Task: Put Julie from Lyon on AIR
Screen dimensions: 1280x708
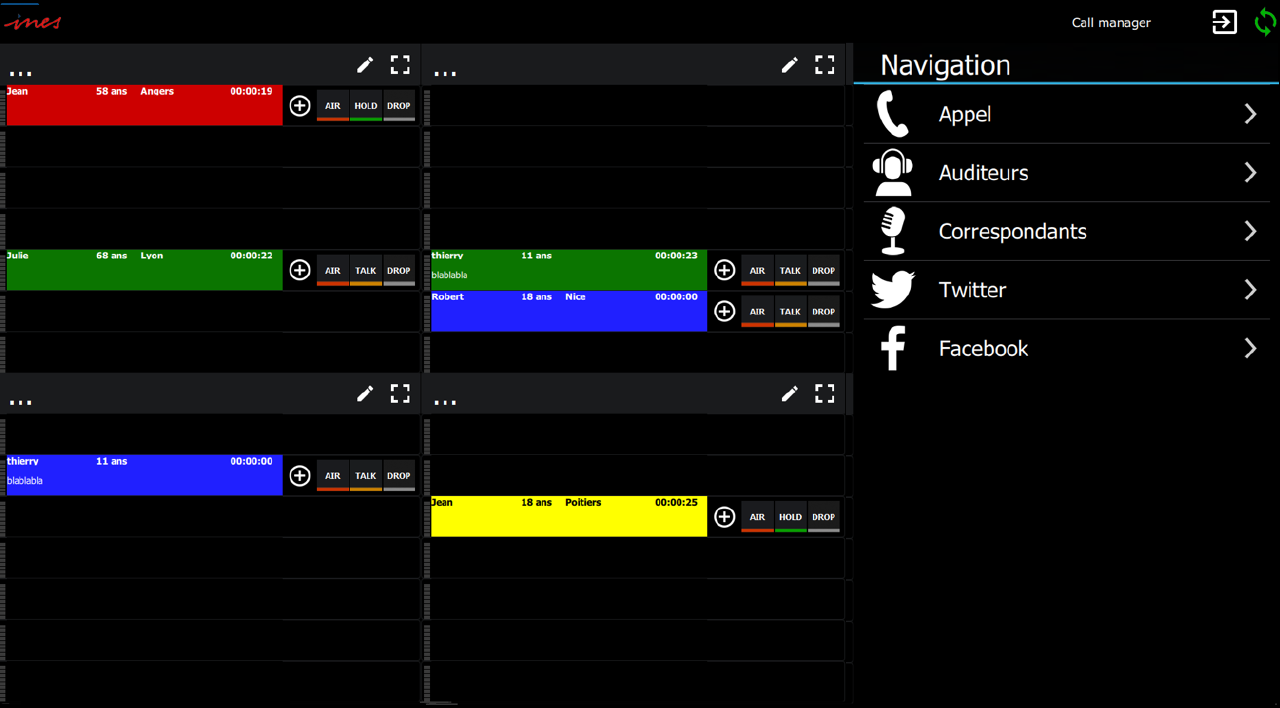Action: pos(333,270)
